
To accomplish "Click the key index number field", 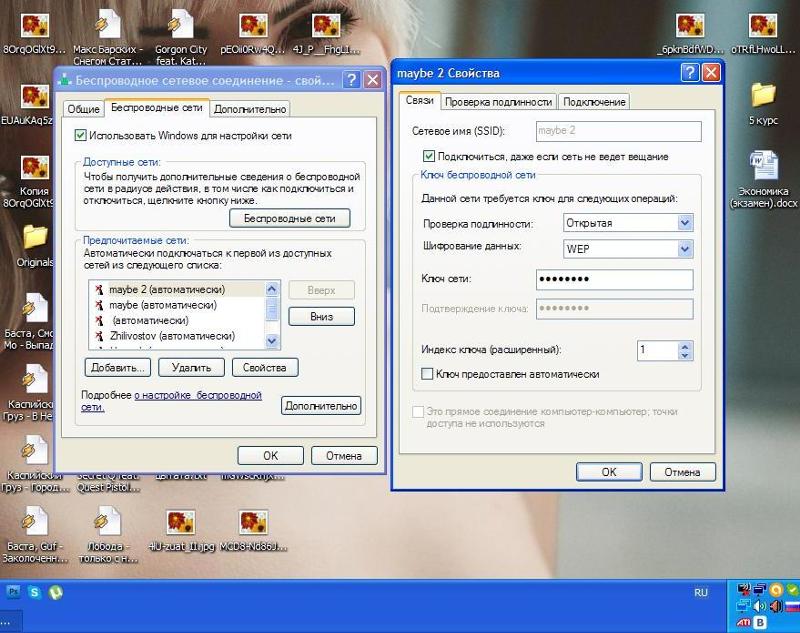I will pyautogui.click(x=658, y=350).
